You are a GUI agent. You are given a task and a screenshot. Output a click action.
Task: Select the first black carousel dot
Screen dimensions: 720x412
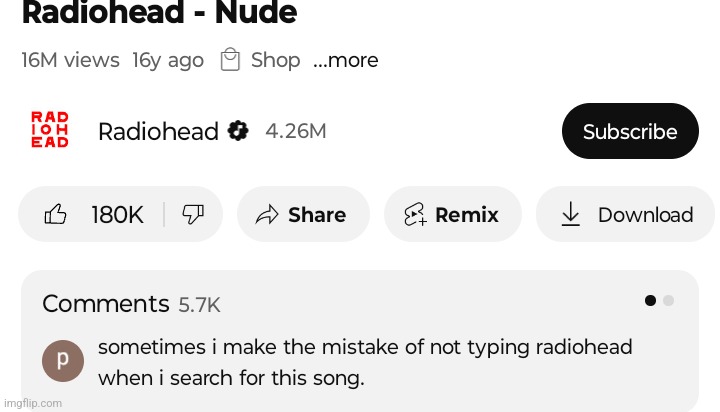pos(650,300)
